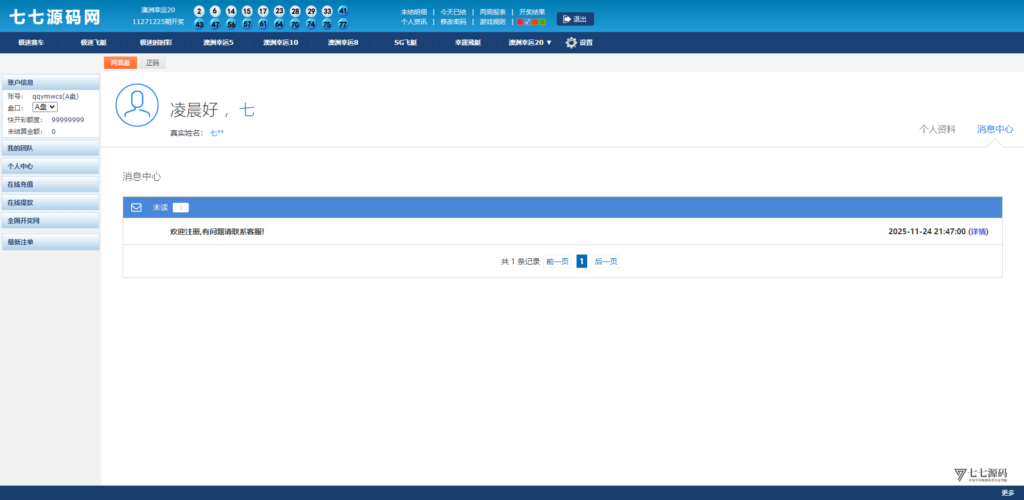
Task: Click the 共 1 条记录 record count
Action: point(520,261)
